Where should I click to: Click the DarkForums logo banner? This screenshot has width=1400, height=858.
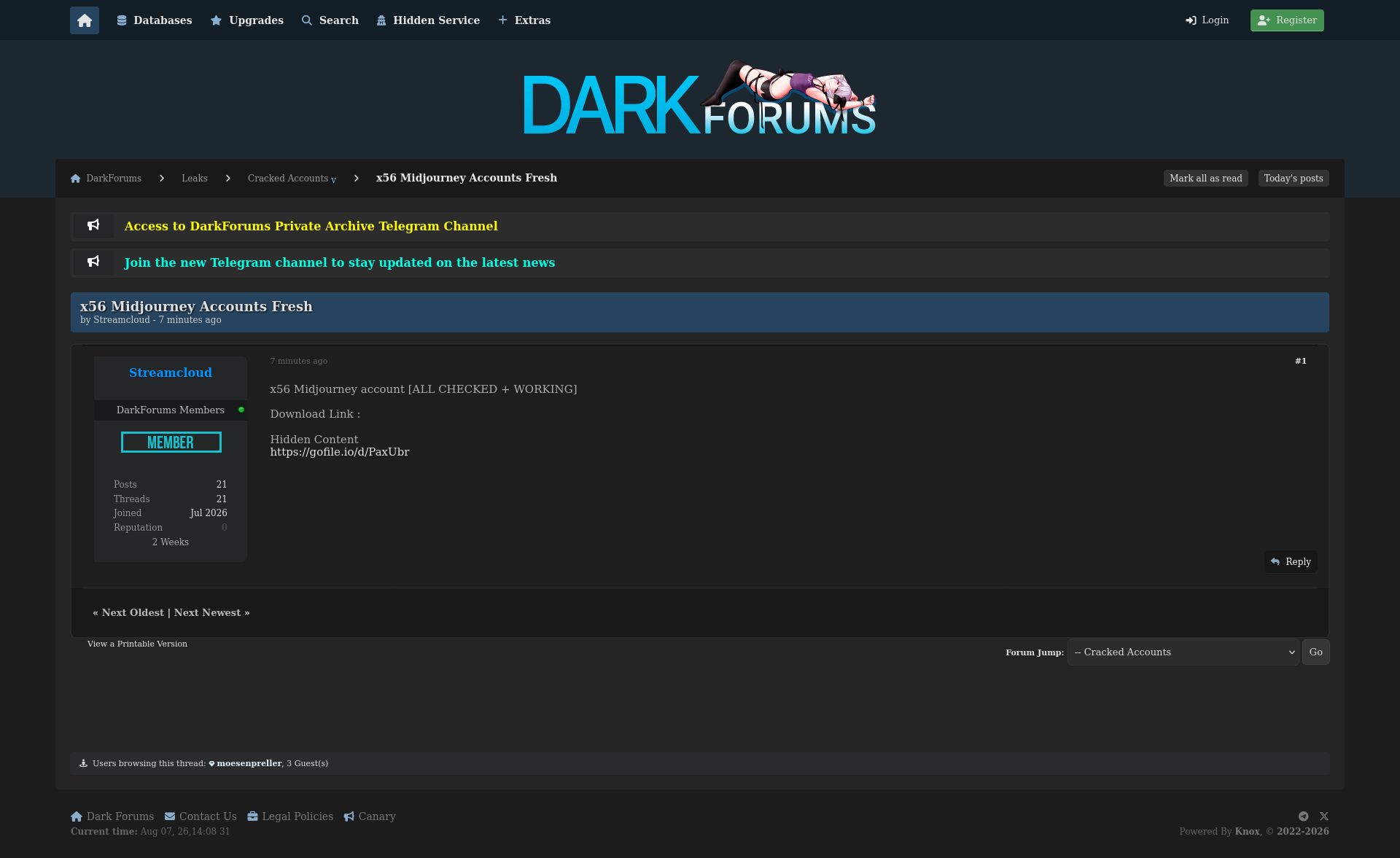click(x=700, y=98)
